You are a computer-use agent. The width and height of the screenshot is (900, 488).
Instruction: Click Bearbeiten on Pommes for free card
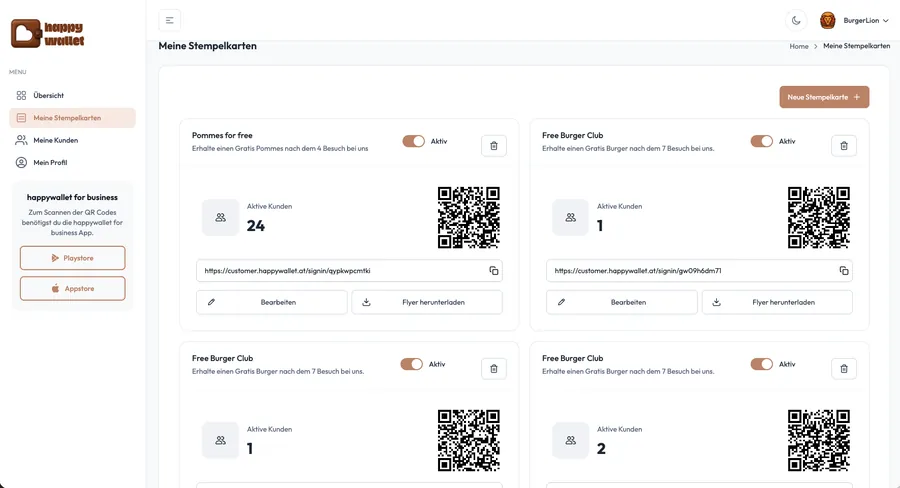pyautogui.click(x=271, y=302)
